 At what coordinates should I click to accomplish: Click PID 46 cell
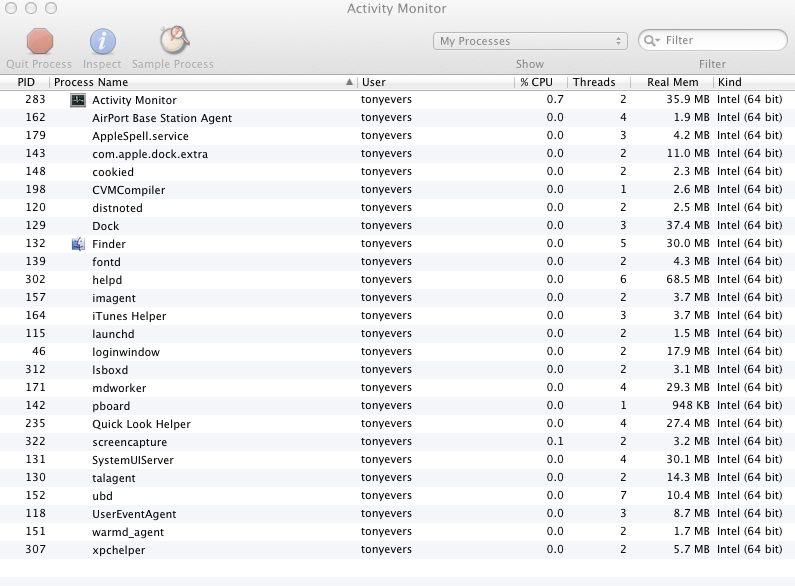39,351
